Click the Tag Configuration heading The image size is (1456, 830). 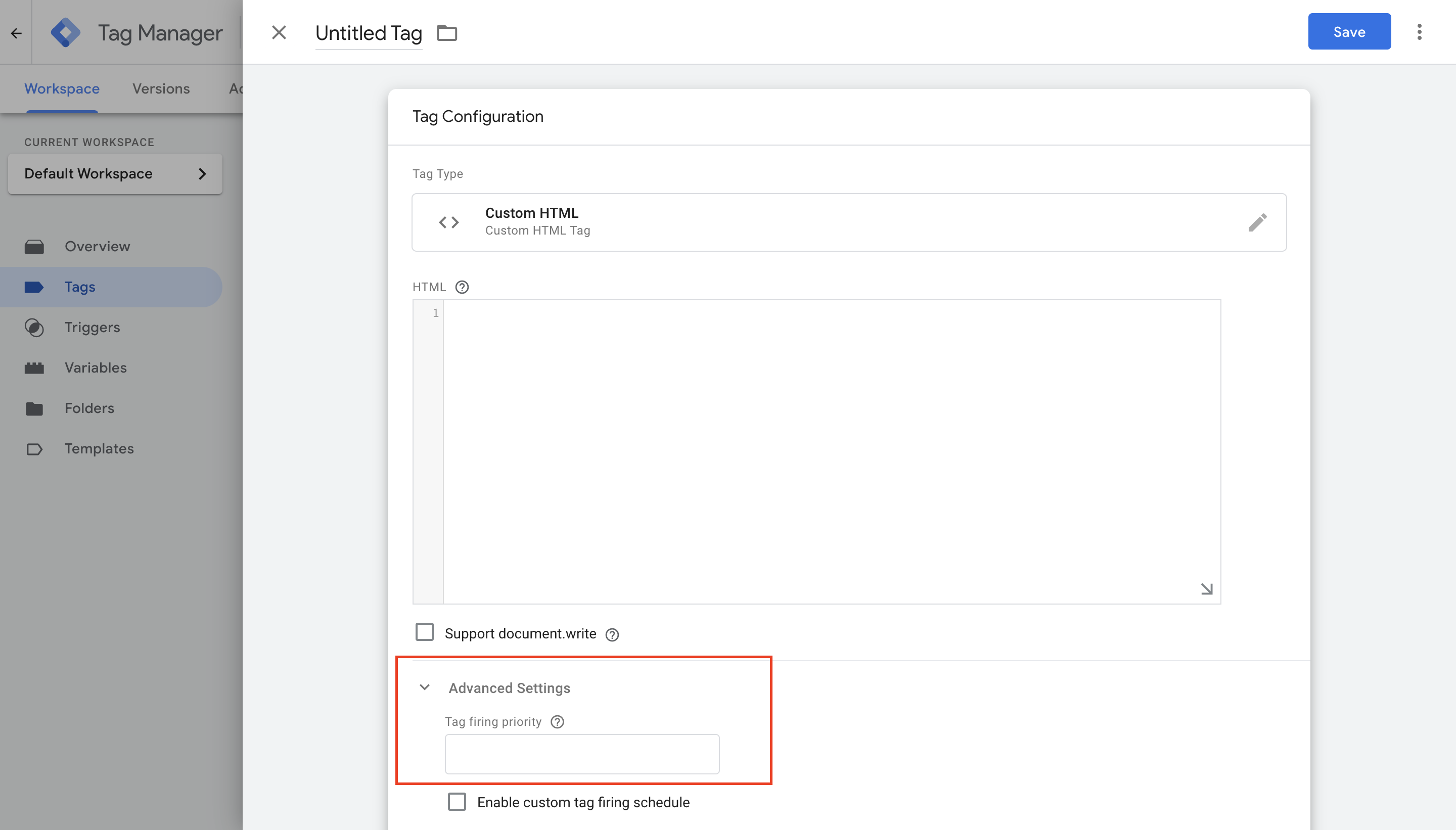[x=478, y=116]
